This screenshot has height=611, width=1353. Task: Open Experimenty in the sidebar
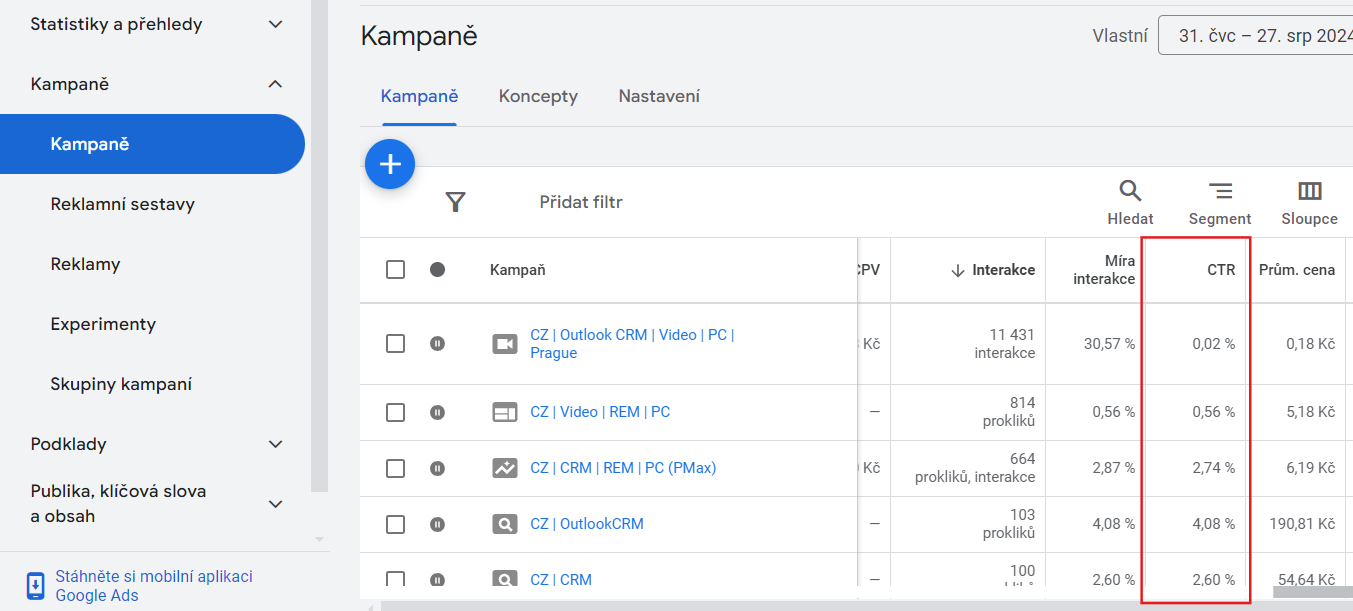103,324
